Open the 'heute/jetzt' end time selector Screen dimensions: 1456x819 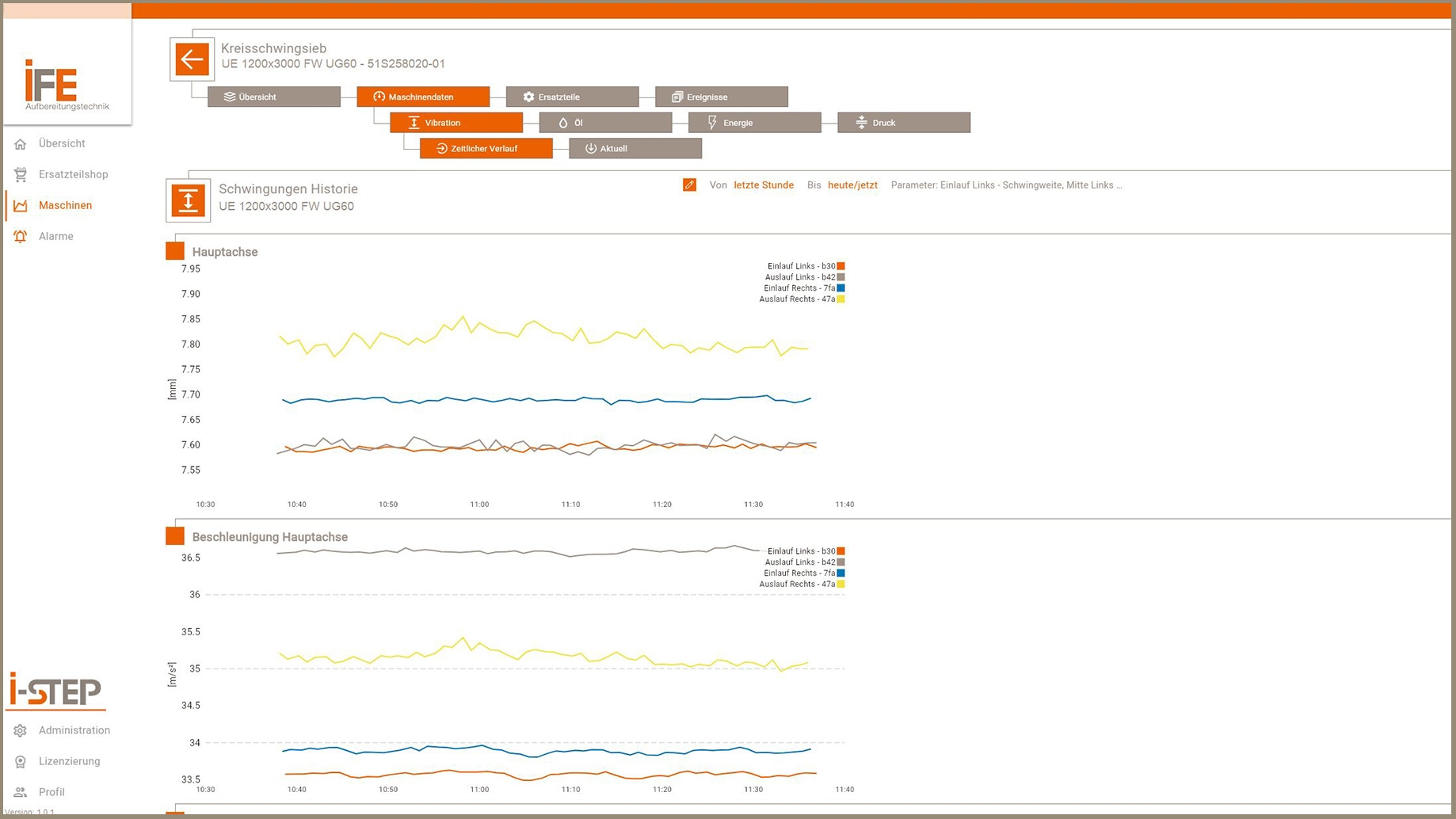(852, 185)
